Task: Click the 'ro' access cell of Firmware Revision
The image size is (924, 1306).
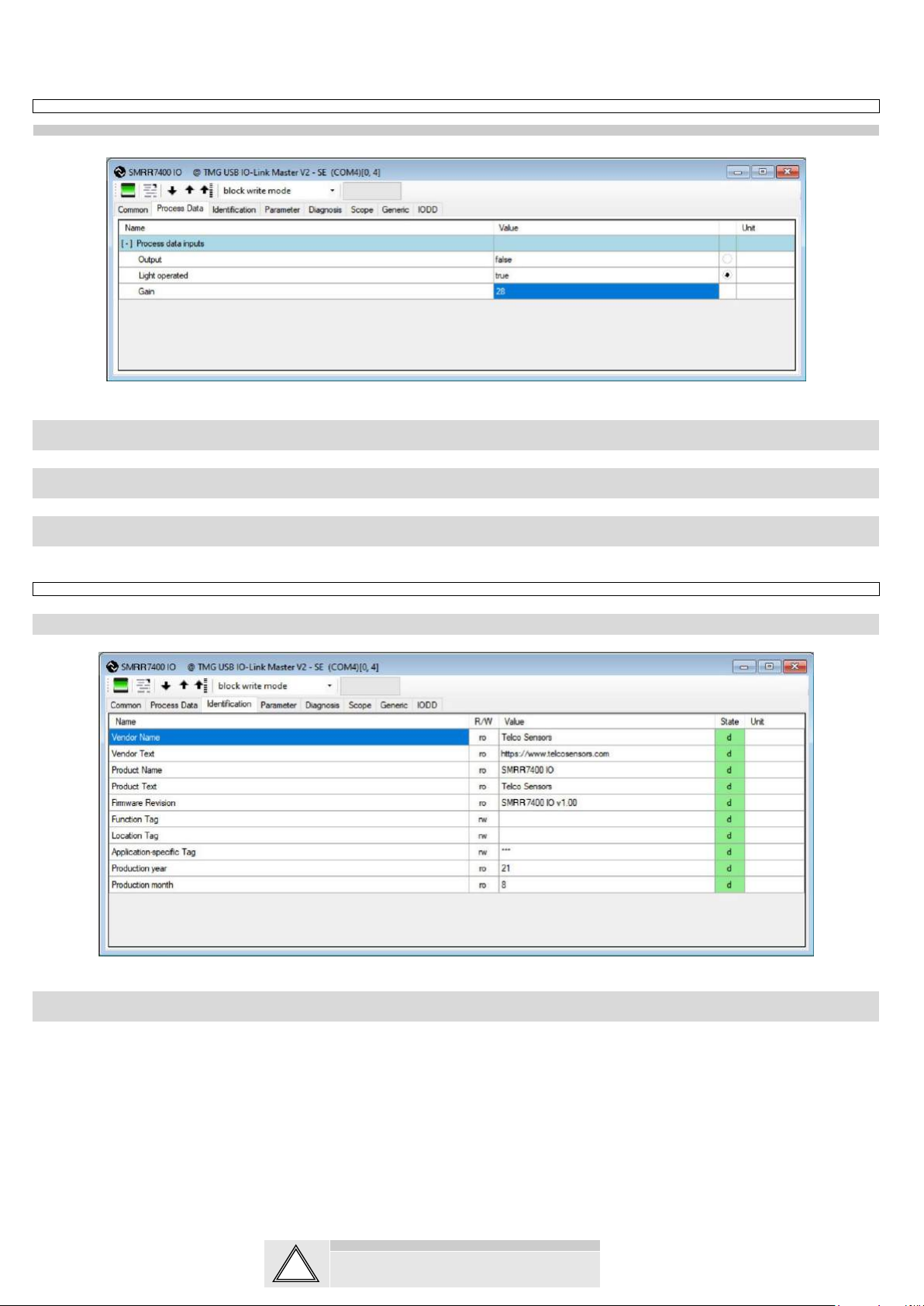Action: [x=483, y=803]
